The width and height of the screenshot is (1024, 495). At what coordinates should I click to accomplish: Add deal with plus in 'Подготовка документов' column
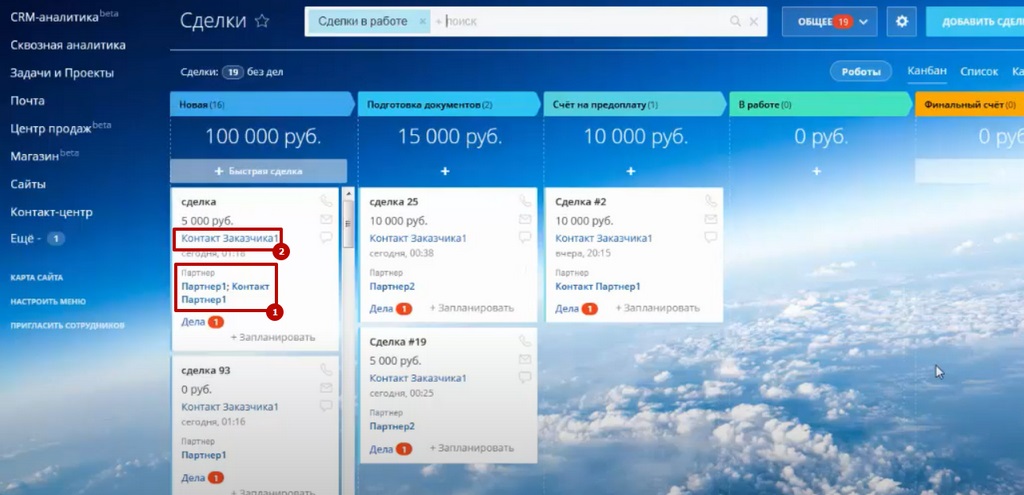click(x=445, y=171)
